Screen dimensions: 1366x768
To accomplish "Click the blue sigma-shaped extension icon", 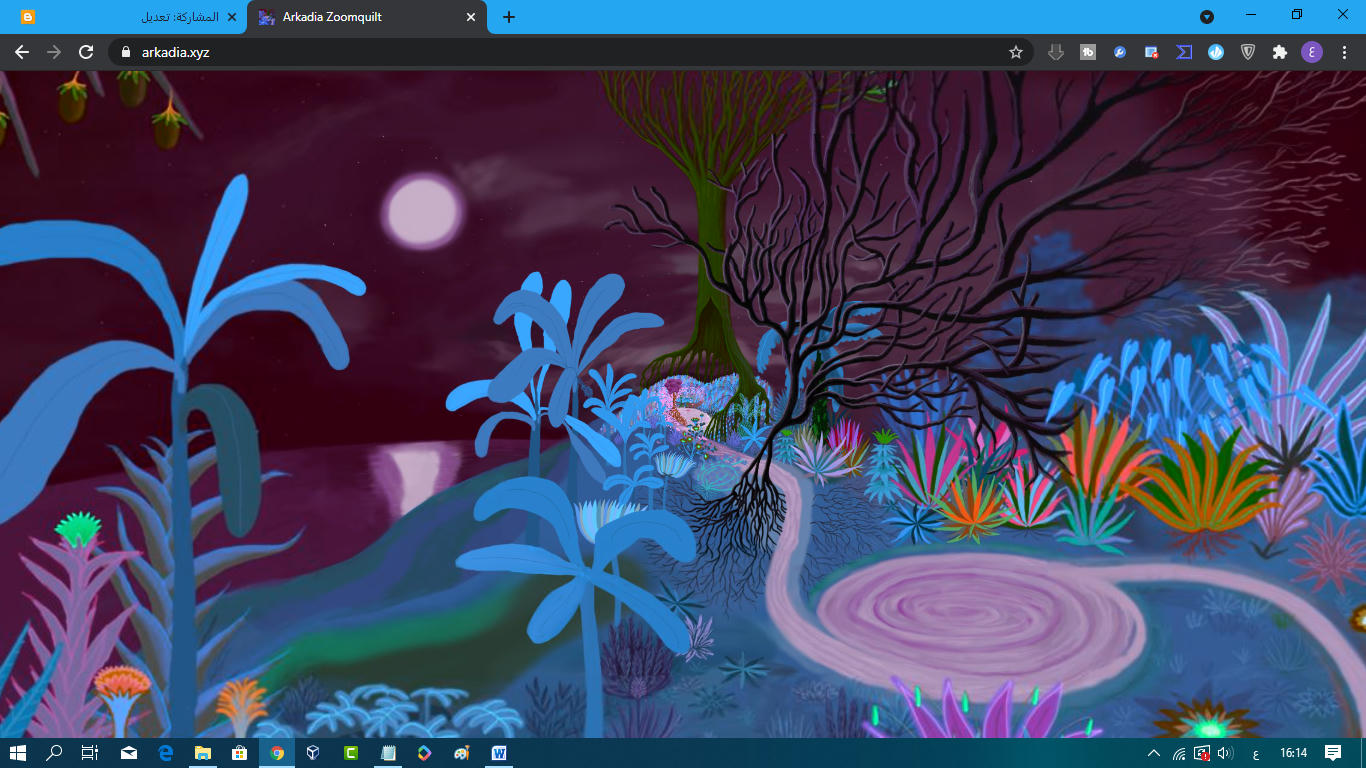I will [x=1184, y=52].
